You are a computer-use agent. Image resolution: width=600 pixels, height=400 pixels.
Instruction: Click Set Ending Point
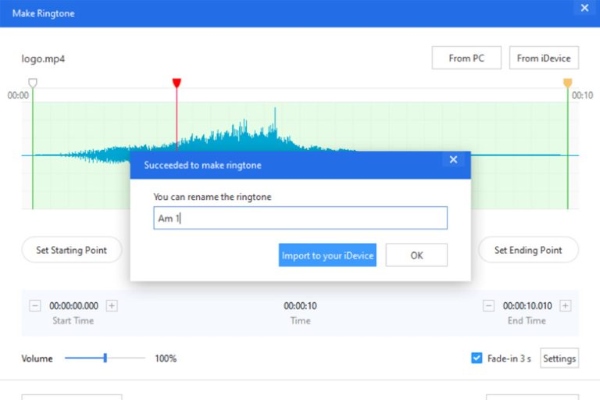point(528,250)
